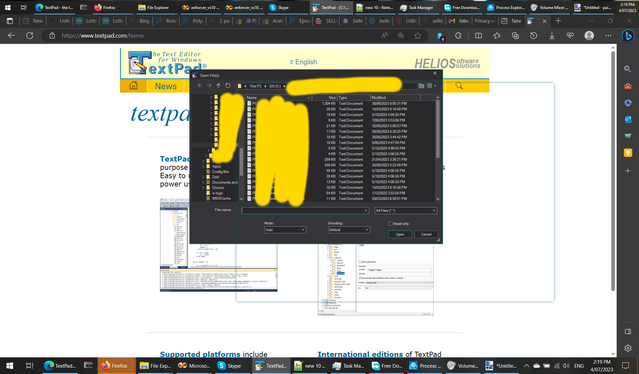Image resolution: width=639 pixels, height=374 pixels.
Task: Click the TextPad site Home icon
Action: pyautogui.click(x=133, y=86)
